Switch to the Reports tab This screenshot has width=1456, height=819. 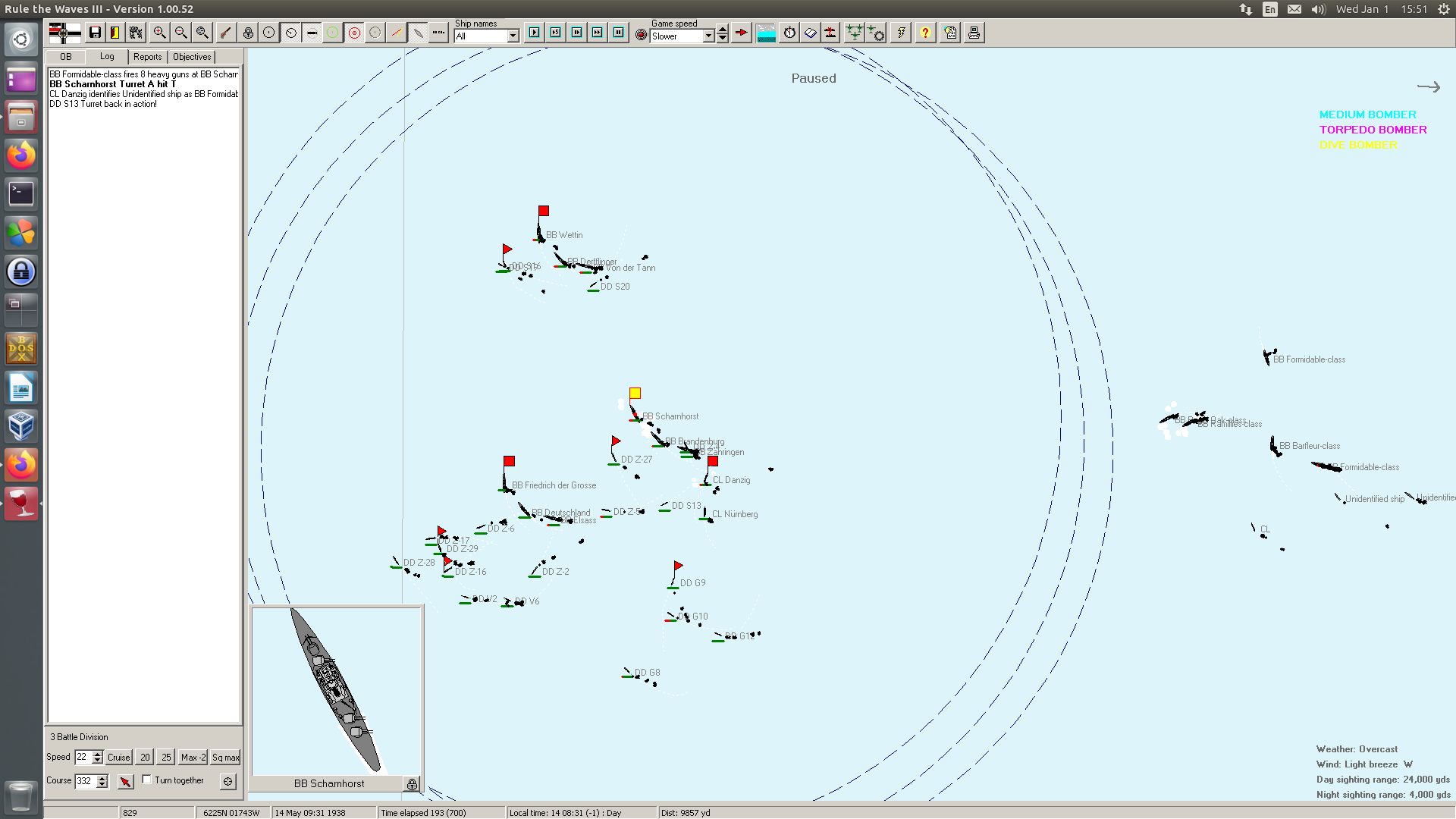pos(148,57)
